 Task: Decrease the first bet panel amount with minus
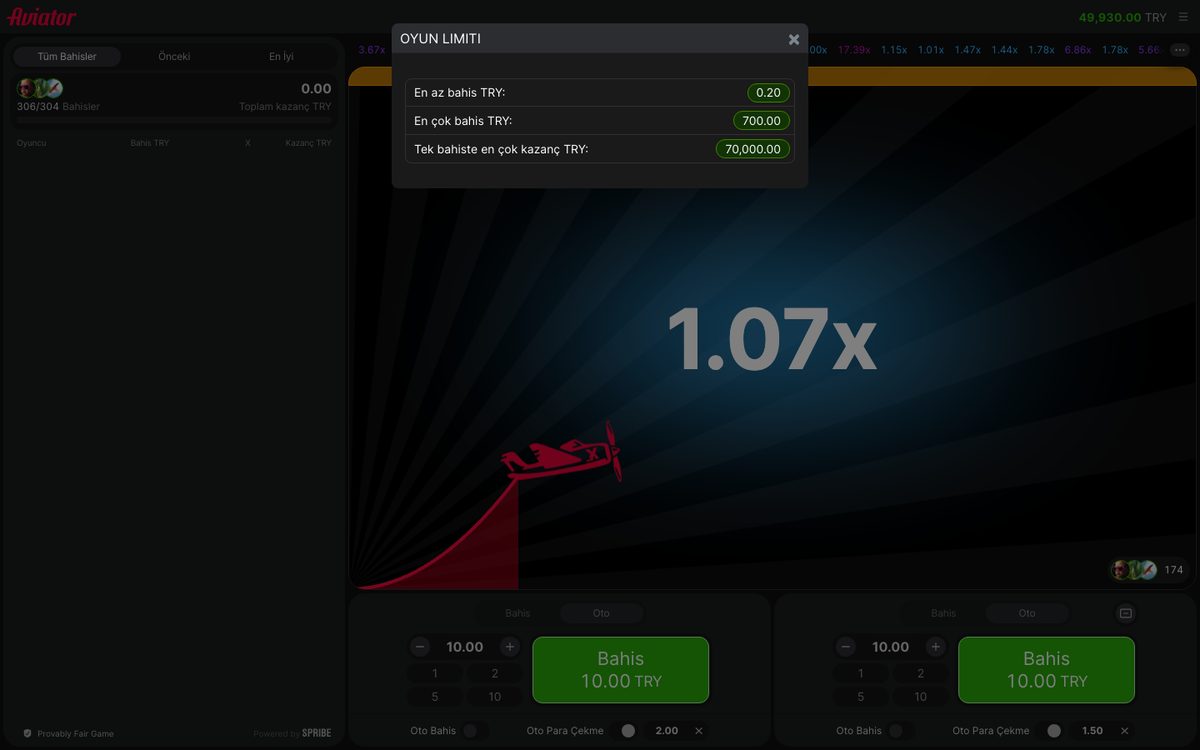(x=420, y=647)
